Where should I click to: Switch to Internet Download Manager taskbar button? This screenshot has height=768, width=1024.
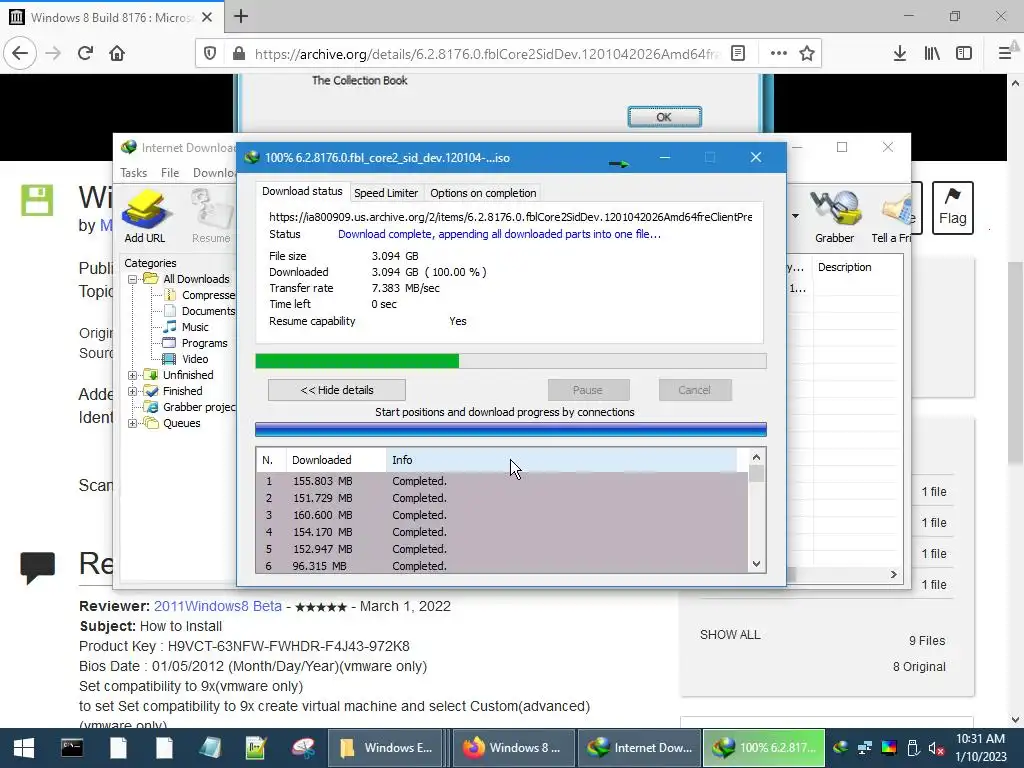pyautogui.click(x=639, y=748)
